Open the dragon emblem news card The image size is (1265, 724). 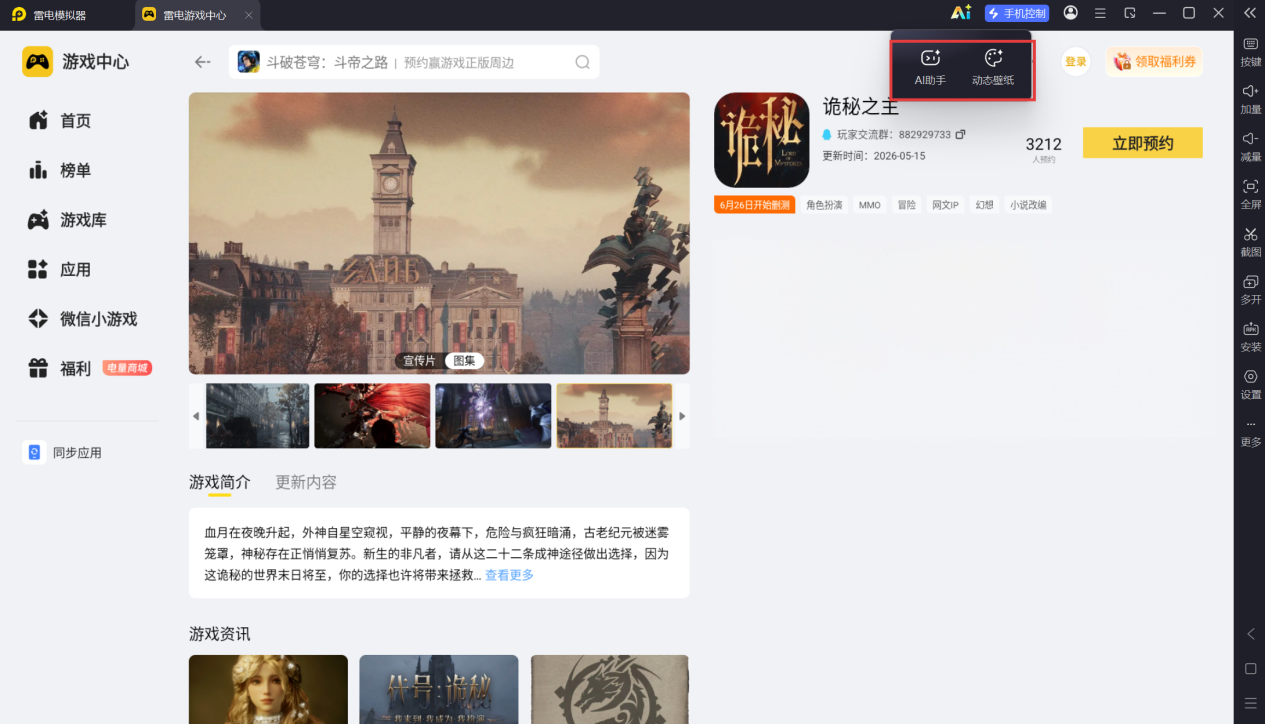[610, 689]
